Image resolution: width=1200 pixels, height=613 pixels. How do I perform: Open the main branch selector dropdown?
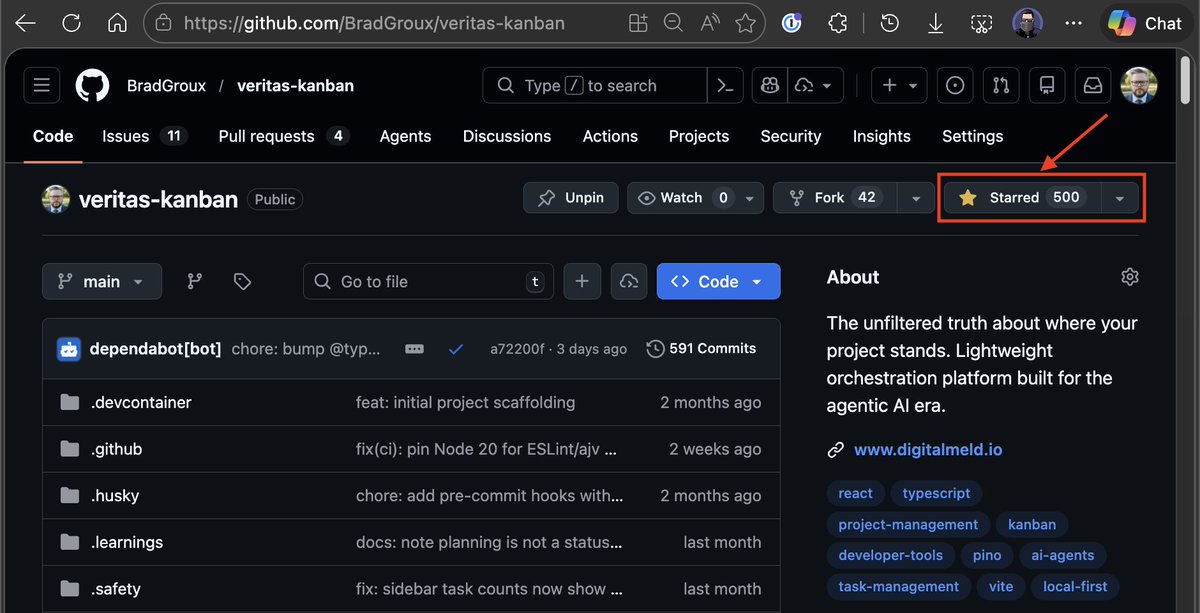[101, 281]
